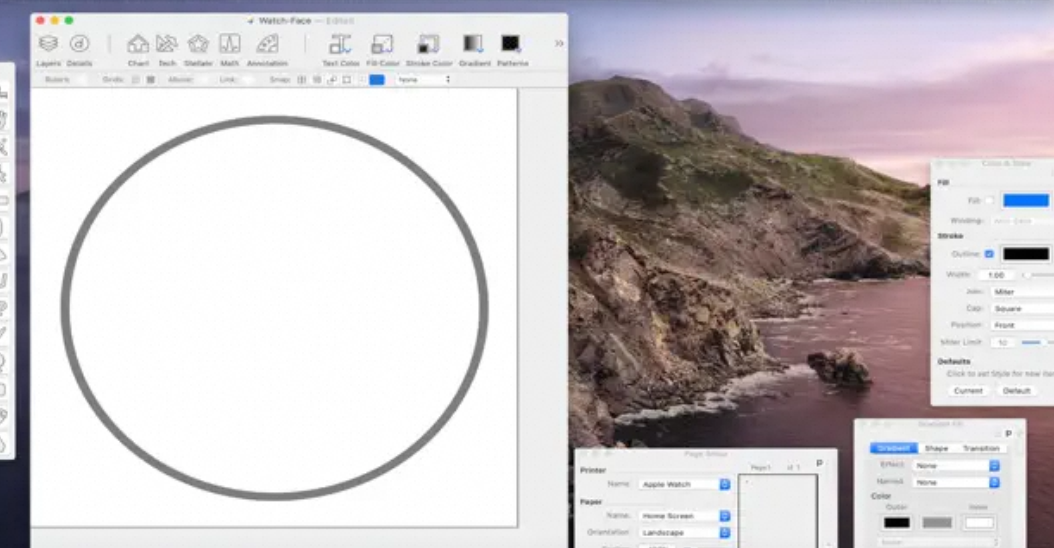
Task: Show more toolbar items via chevron
Action: 559,43
